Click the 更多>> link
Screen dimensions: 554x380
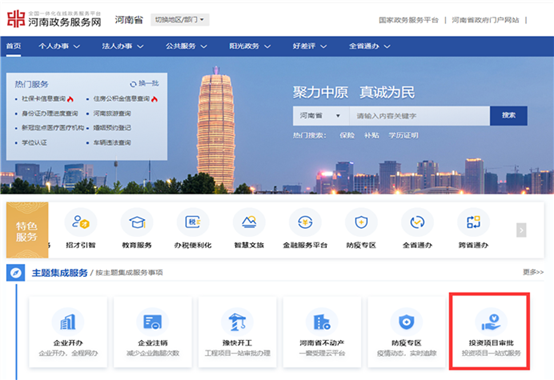click(x=533, y=272)
